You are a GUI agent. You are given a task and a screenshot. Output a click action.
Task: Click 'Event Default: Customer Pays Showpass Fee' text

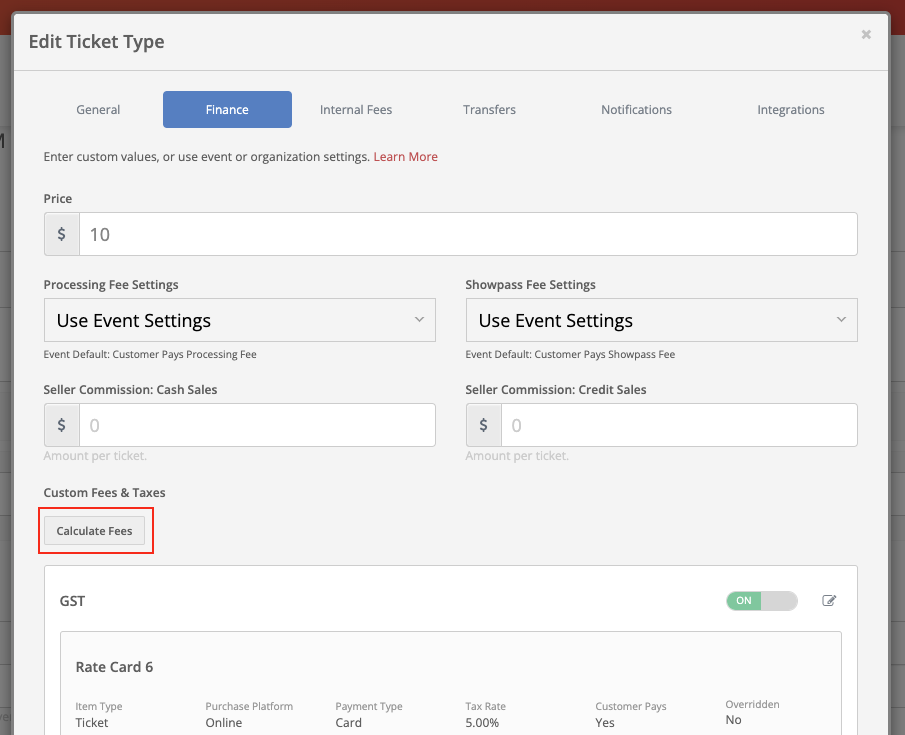[570, 354]
